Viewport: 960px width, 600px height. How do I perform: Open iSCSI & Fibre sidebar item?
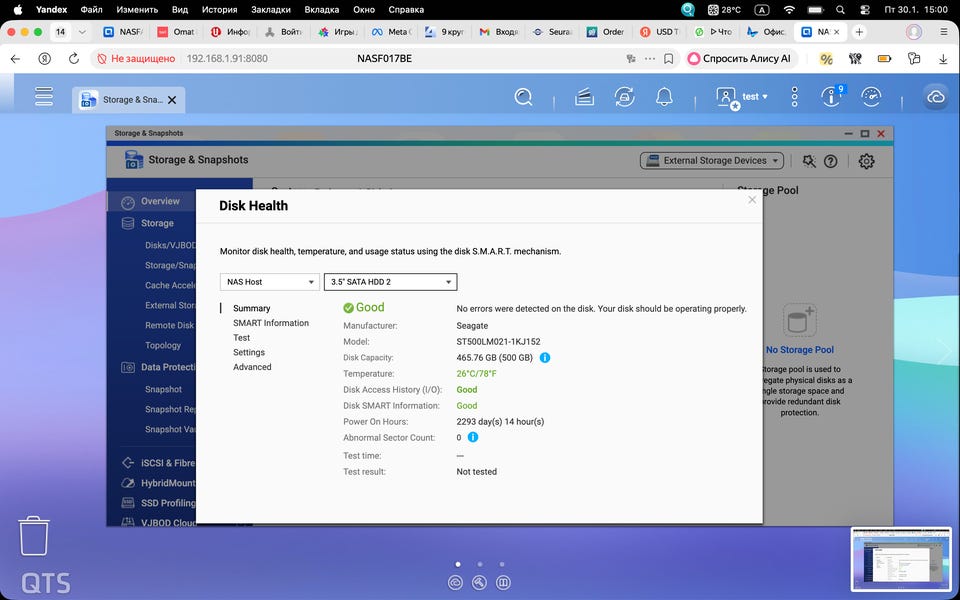tap(158, 463)
